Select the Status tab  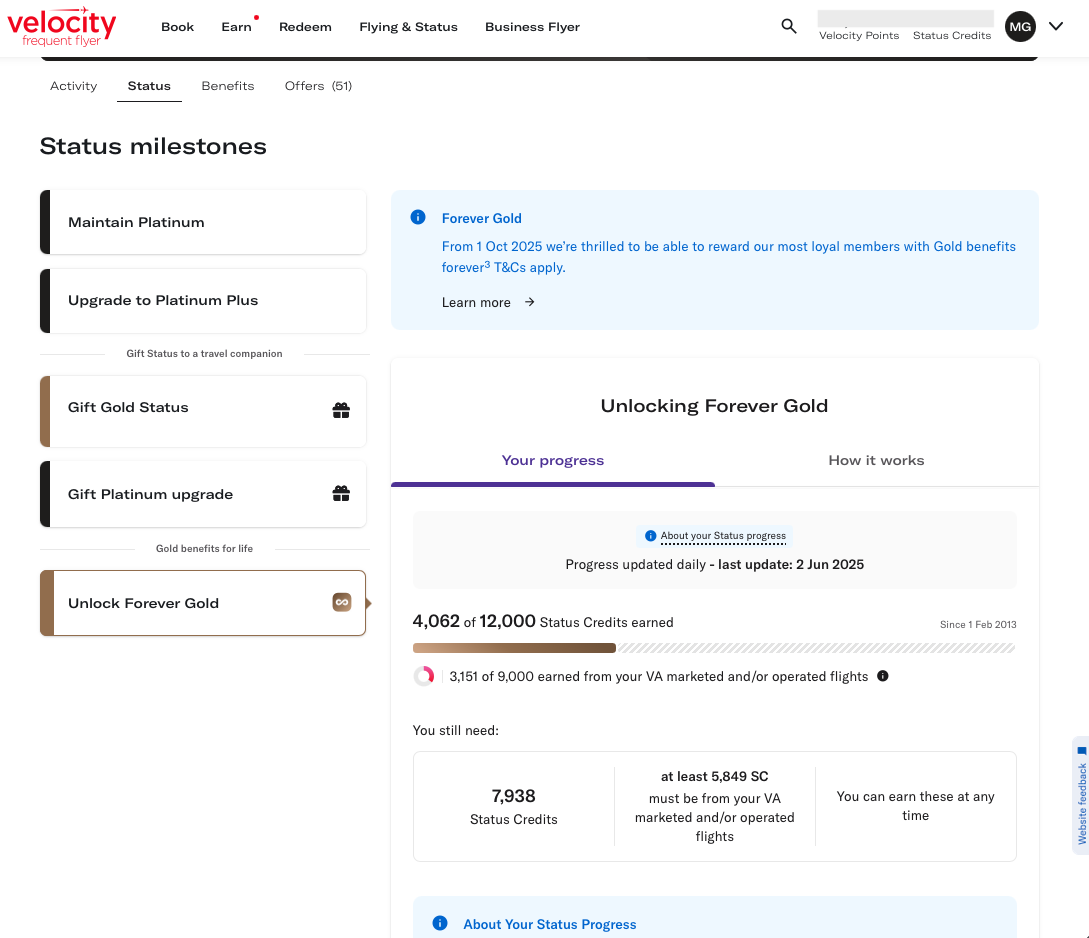[149, 86]
